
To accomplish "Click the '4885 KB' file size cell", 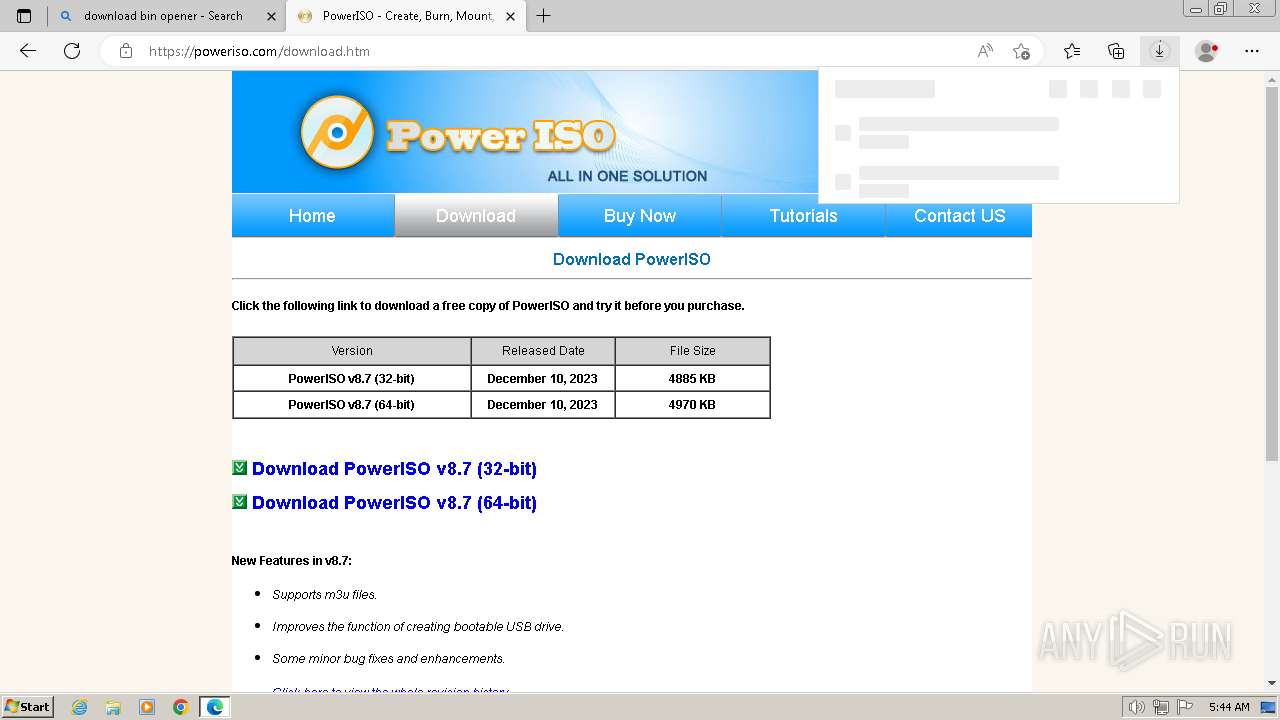I will tap(692, 378).
